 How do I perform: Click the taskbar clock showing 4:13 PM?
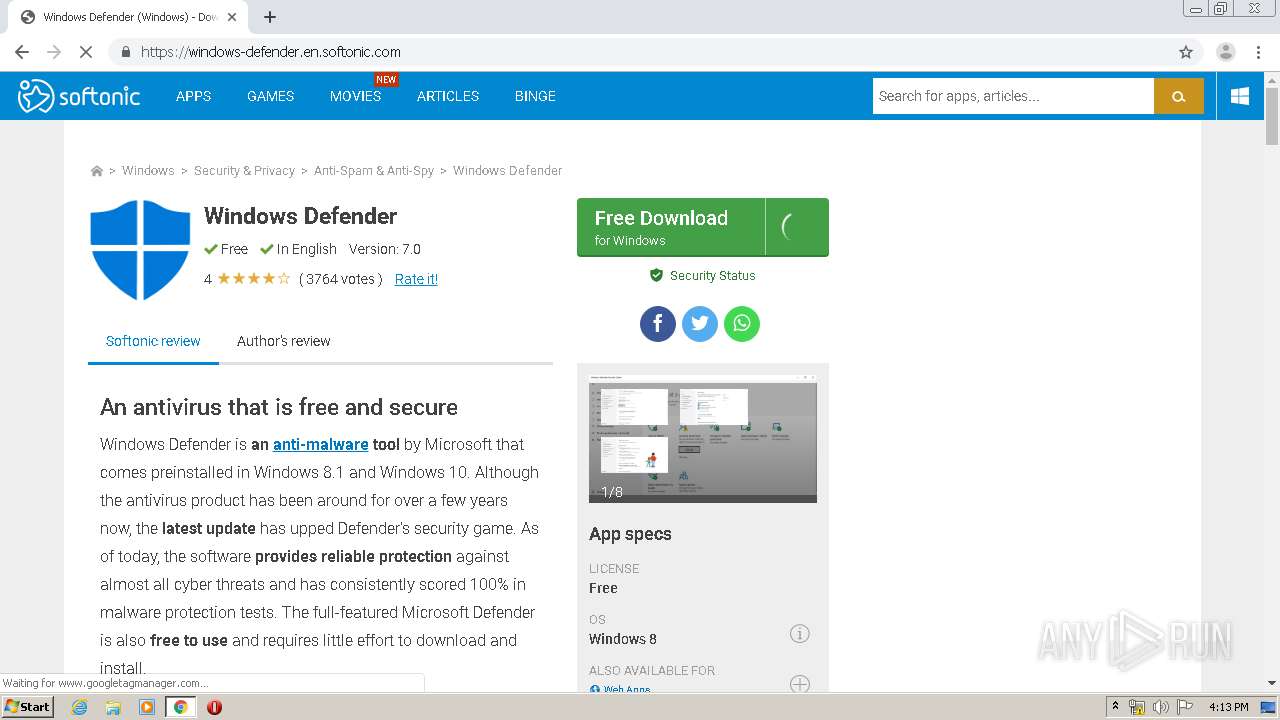tap(1228, 707)
